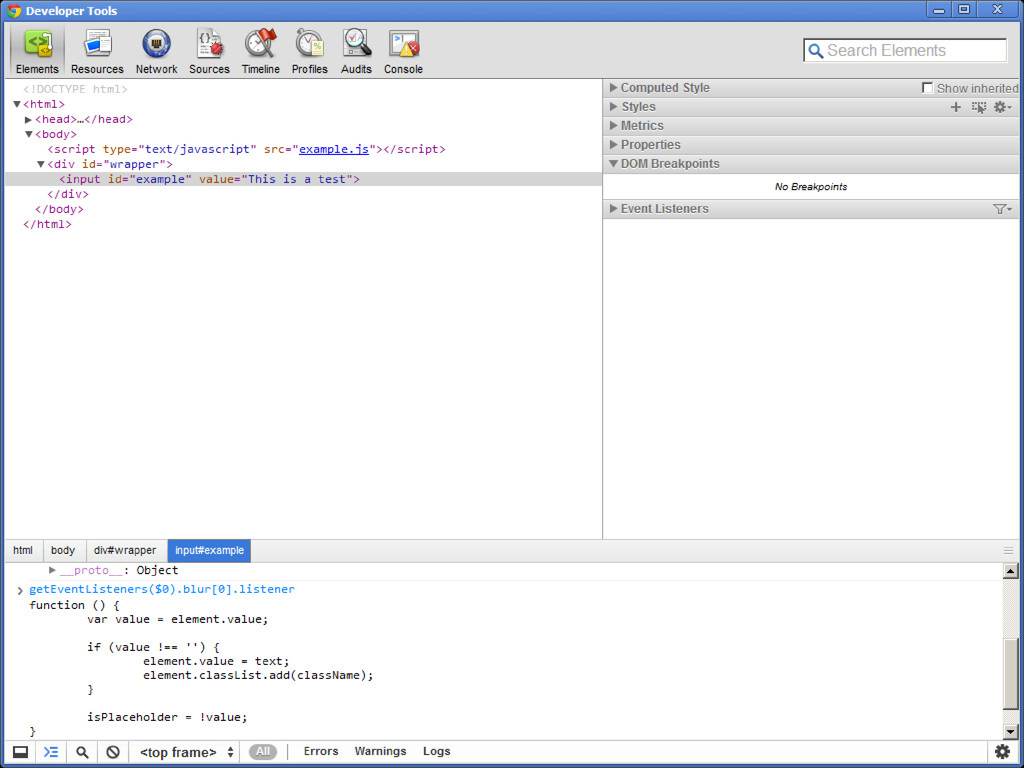This screenshot has width=1024, height=768.
Task: Click console scrollbar down arrow
Action: click(x=1010, y=732)
